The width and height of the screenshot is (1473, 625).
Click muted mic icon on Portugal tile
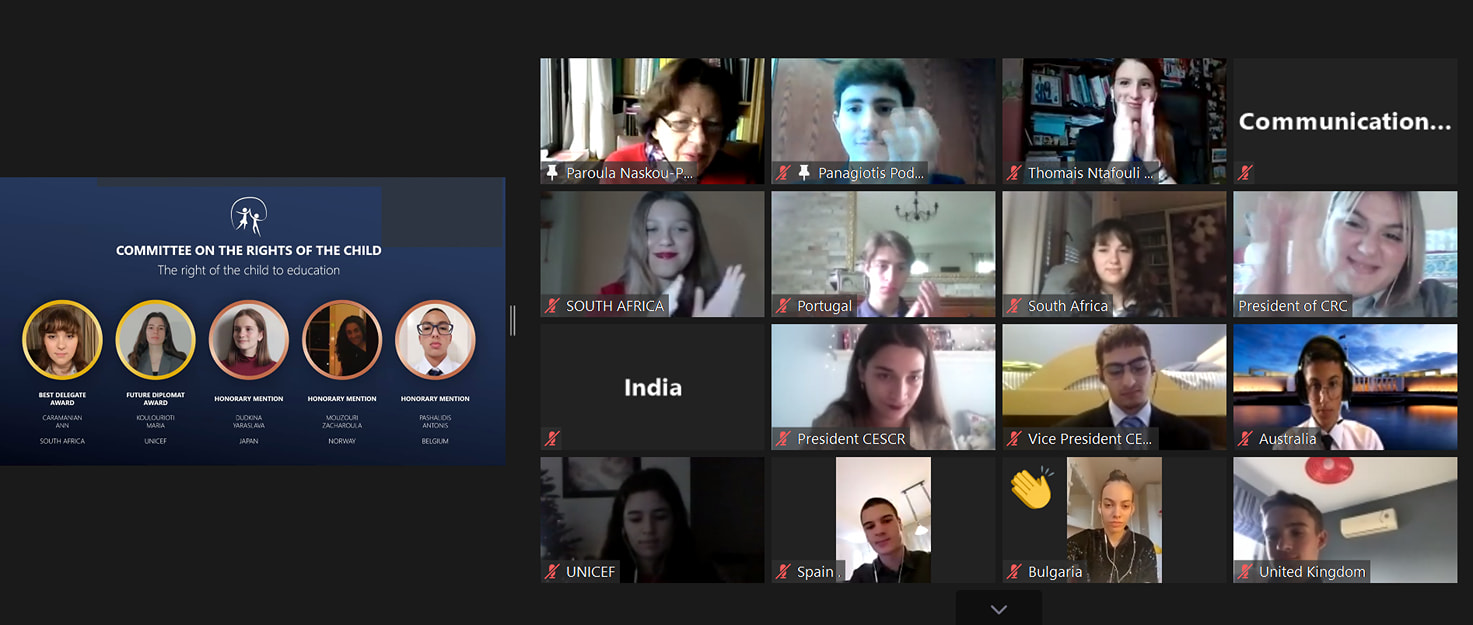(x=783, y=306)
